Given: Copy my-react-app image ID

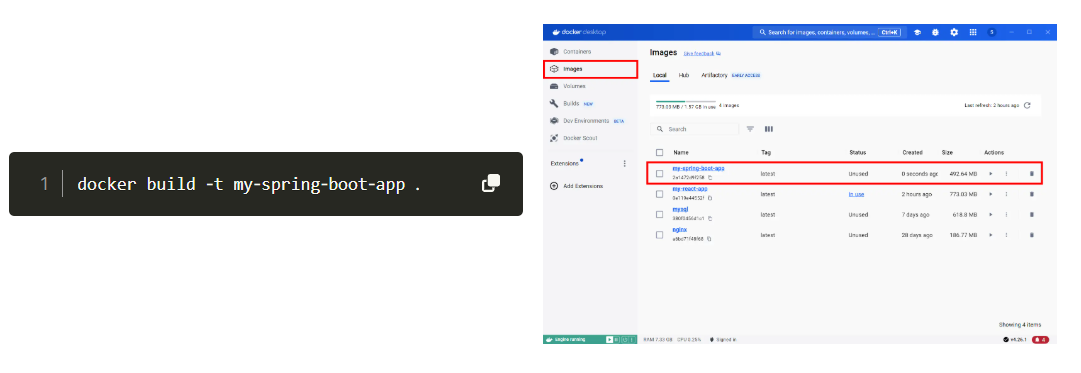Looking at the screenshot, I should click(x=709, y=198).
